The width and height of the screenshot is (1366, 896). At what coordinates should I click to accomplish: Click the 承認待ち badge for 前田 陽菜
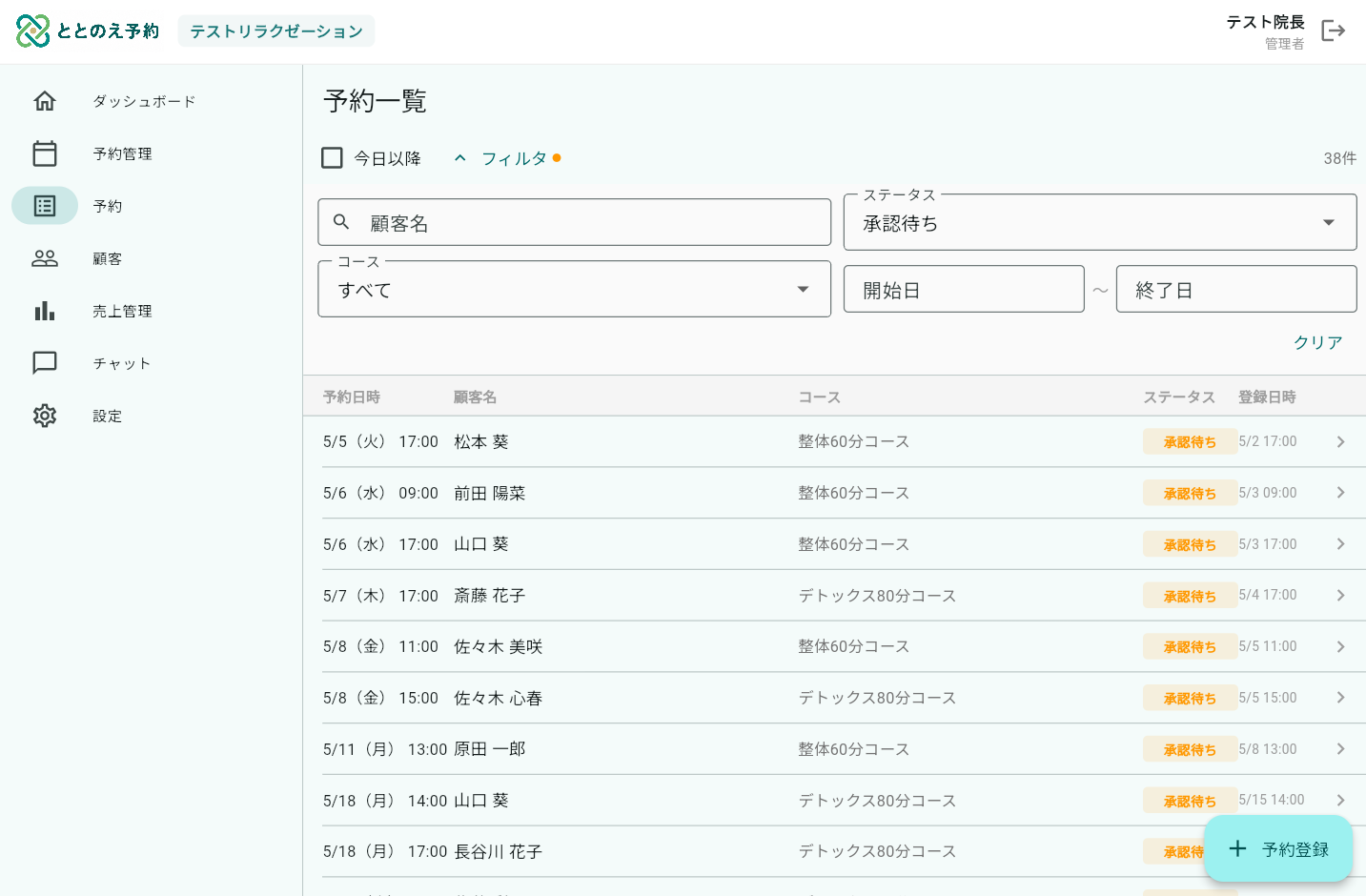point(1190,493)
